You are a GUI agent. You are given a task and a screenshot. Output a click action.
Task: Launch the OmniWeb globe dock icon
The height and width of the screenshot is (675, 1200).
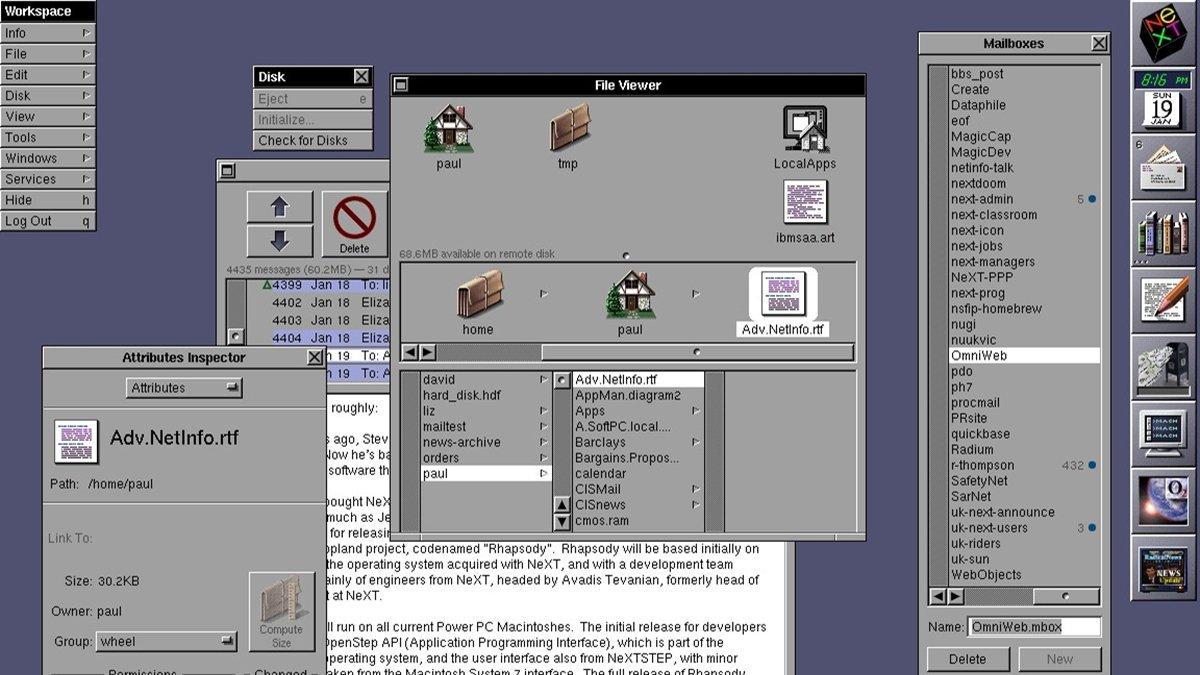[1163, 501]
